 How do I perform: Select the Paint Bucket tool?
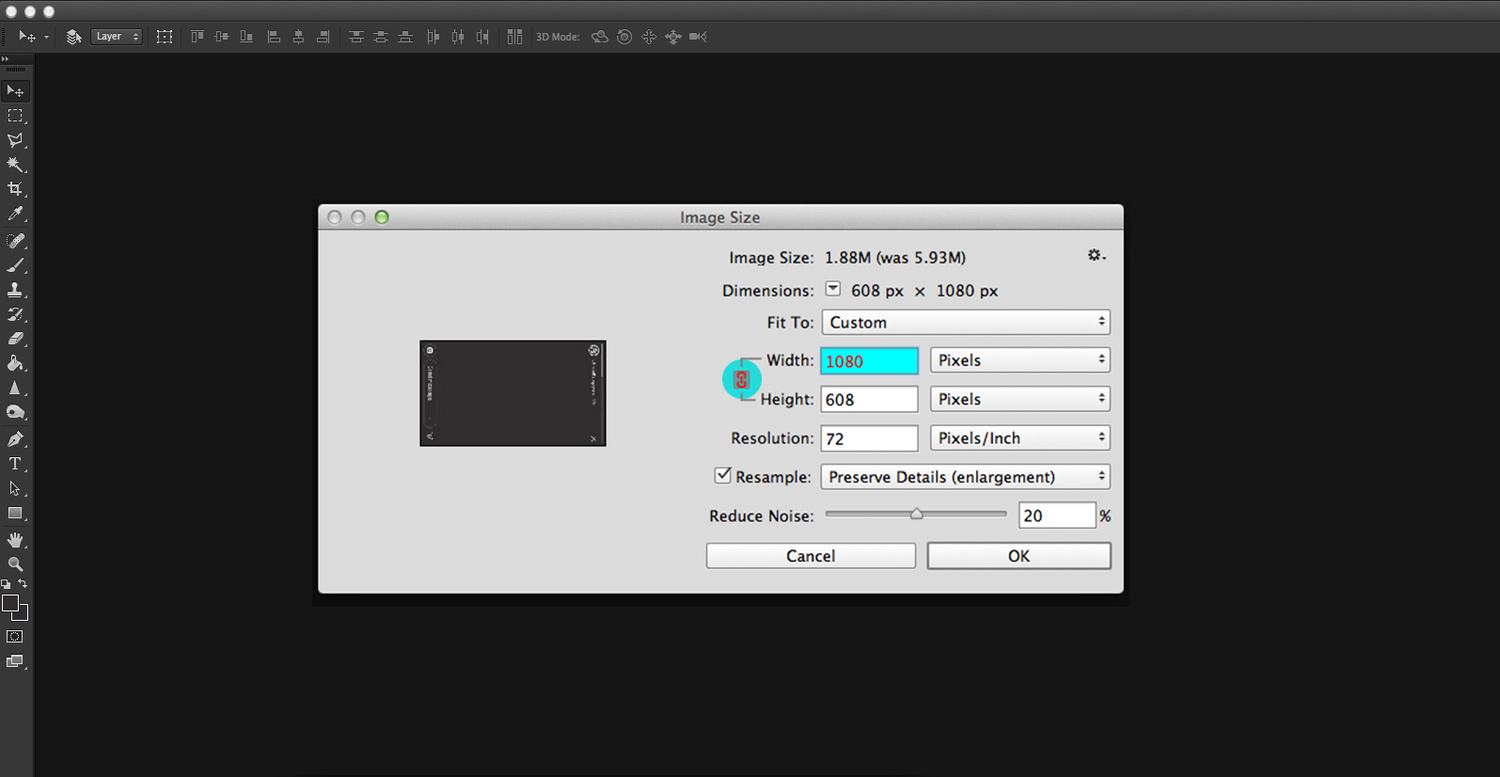[15, 363]
